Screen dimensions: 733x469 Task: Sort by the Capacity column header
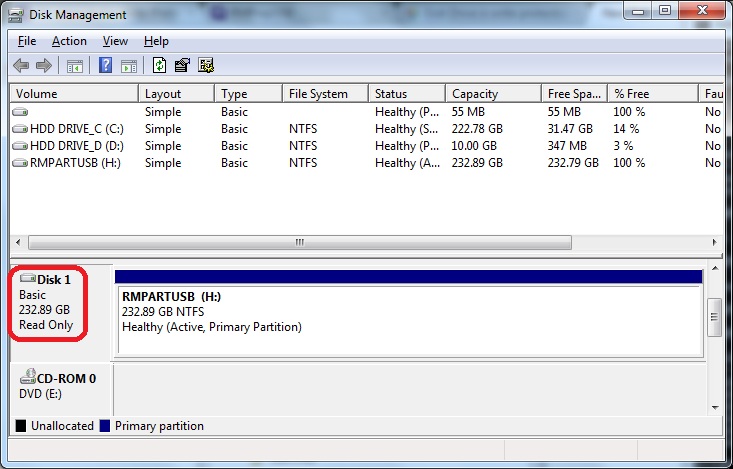pos(494,94)
